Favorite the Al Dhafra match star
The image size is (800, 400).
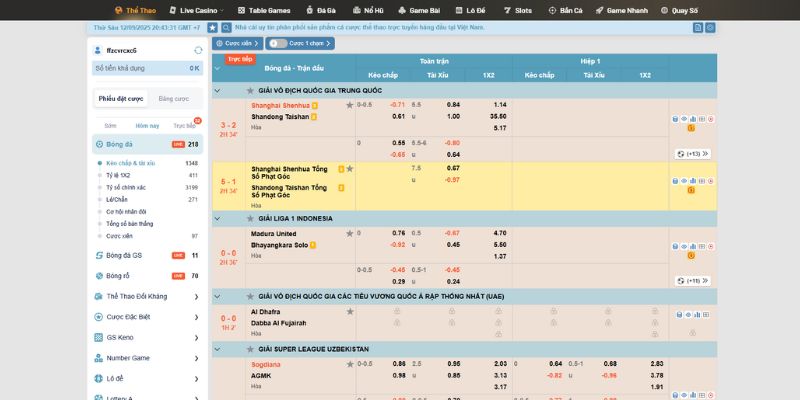349,311
